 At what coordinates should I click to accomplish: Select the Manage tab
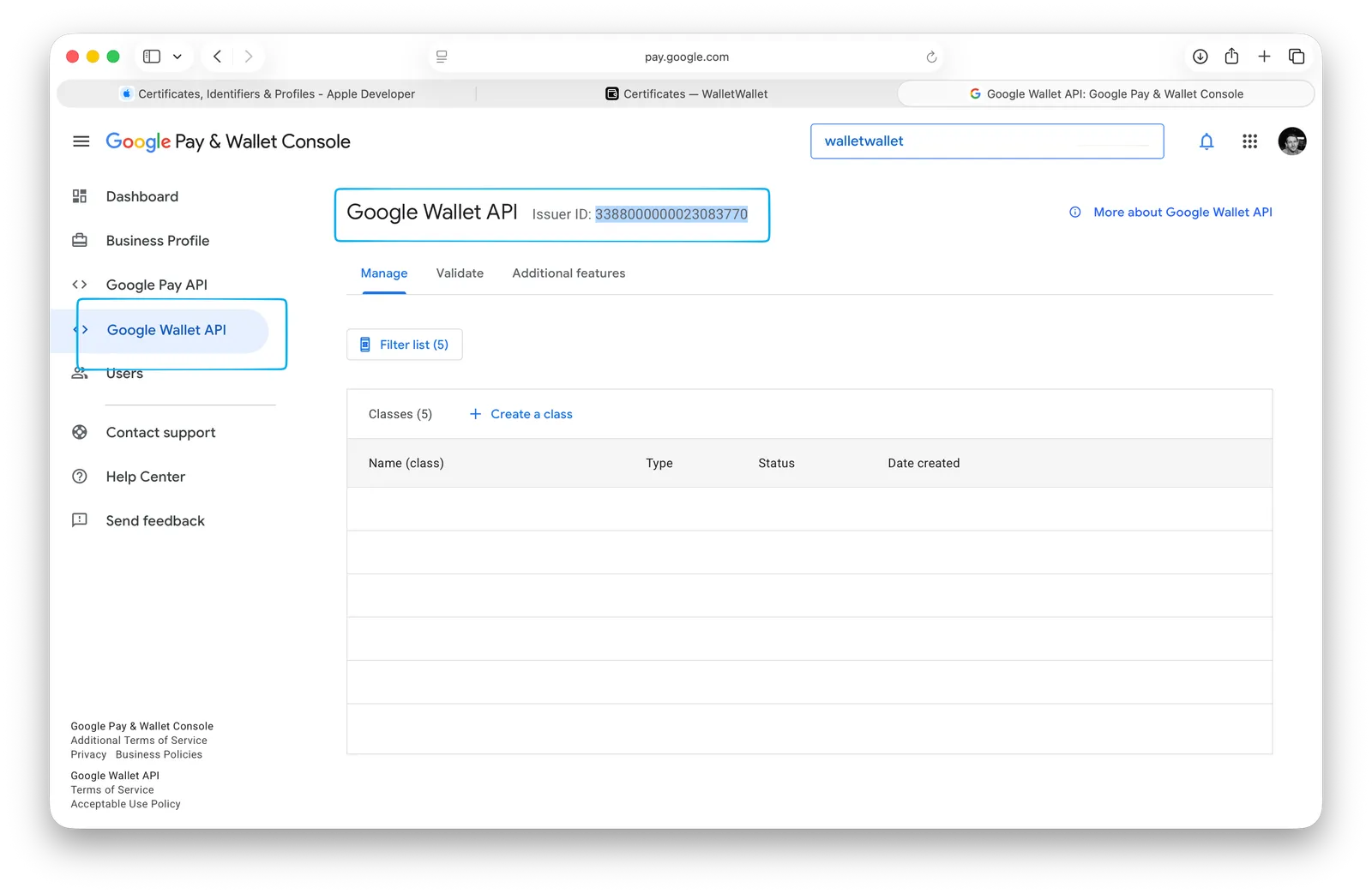coord(384,273)
